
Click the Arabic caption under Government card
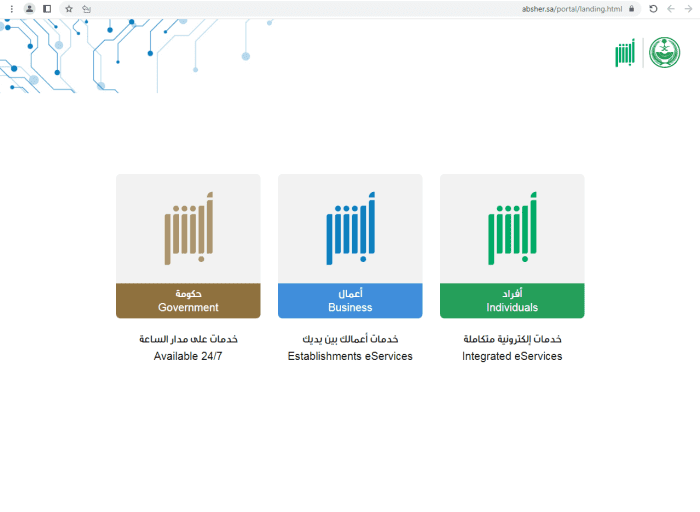click(x=188, y=339)
